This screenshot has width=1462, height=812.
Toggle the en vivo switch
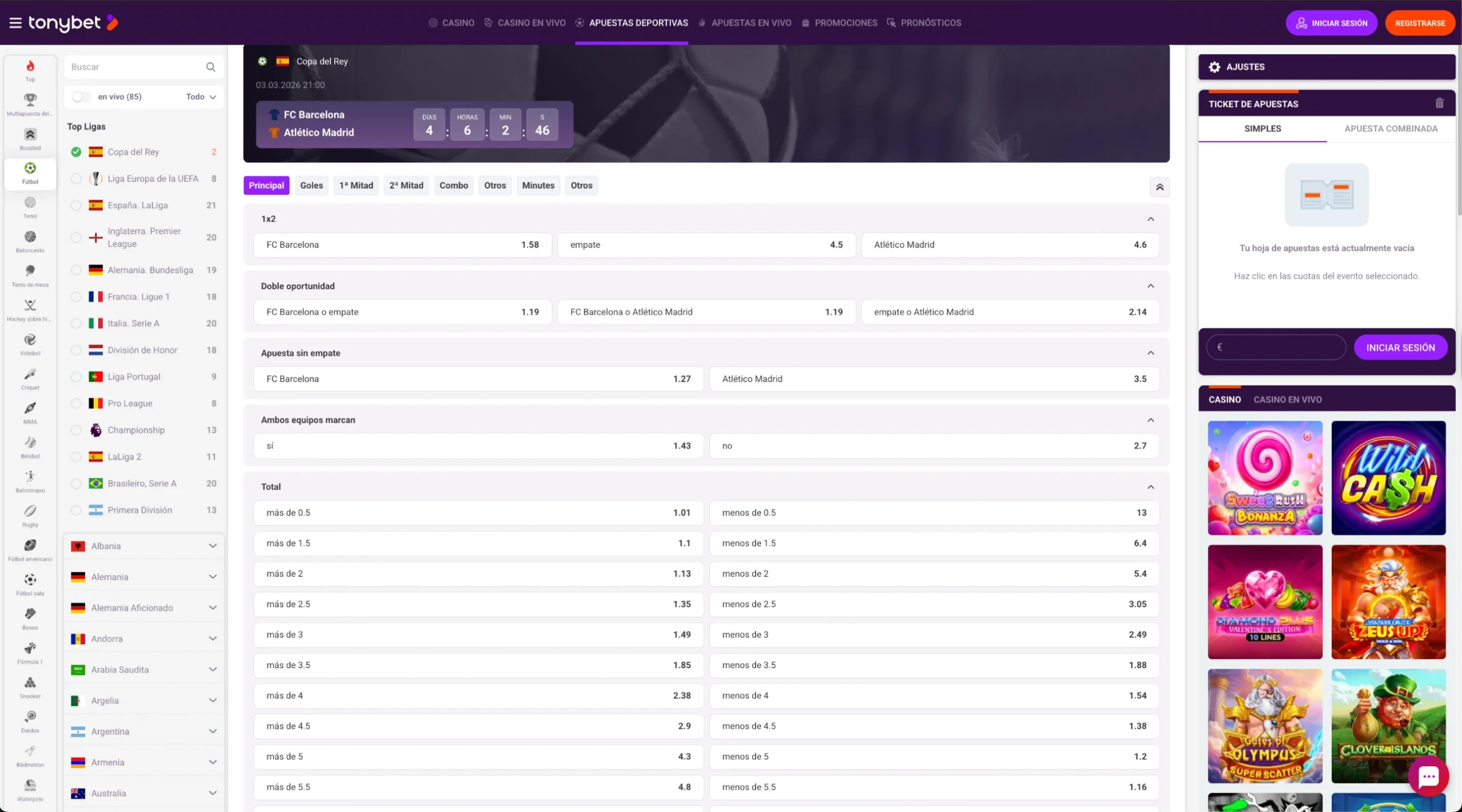81,97
